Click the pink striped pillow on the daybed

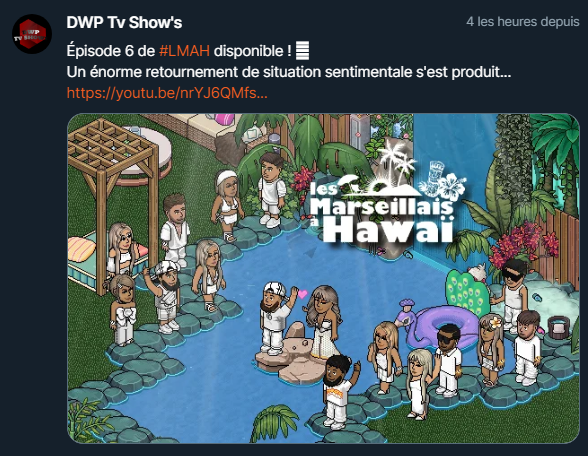pos(81,249)
